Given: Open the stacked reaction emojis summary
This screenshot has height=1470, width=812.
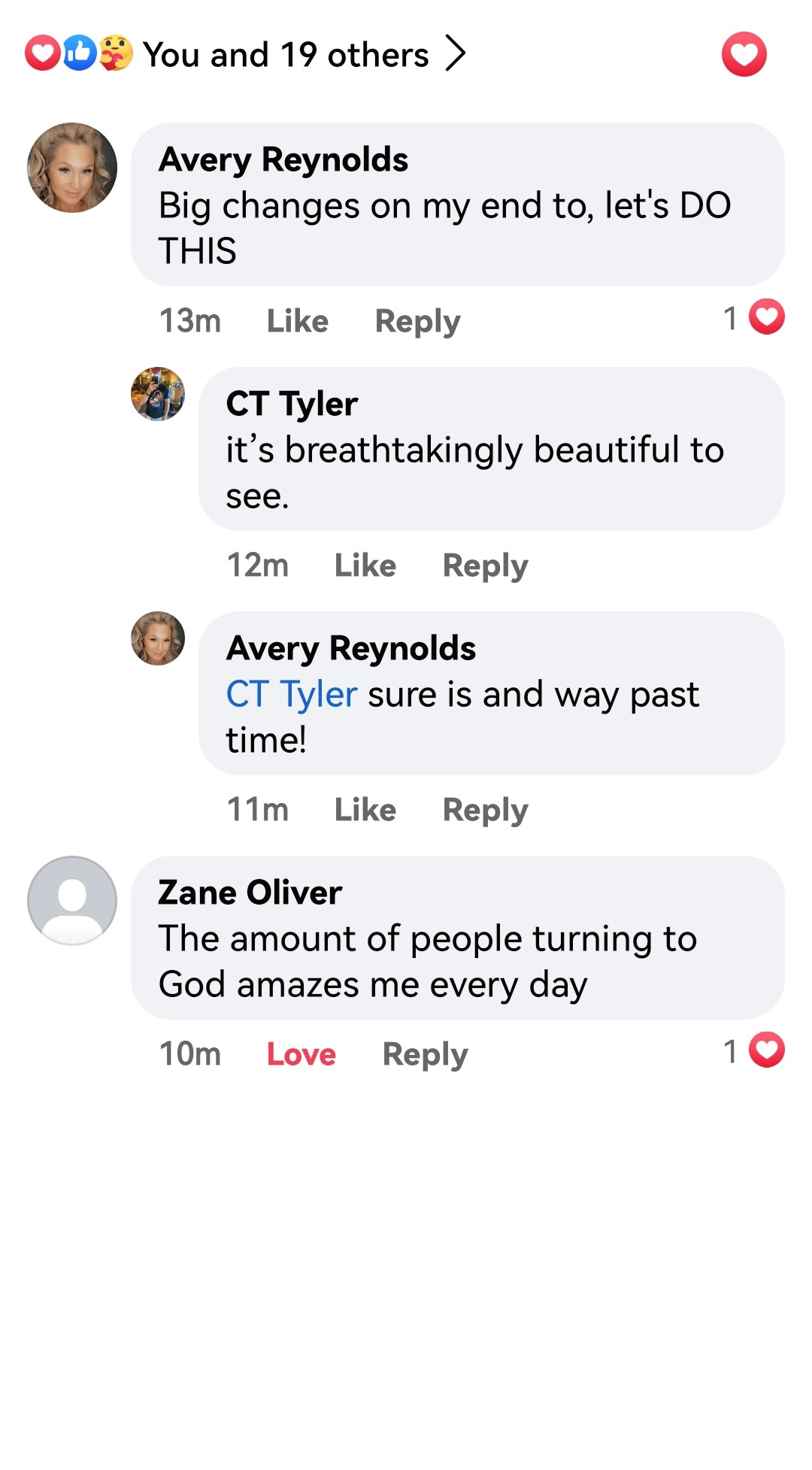Looking at the screenshot, I should 79,53.
